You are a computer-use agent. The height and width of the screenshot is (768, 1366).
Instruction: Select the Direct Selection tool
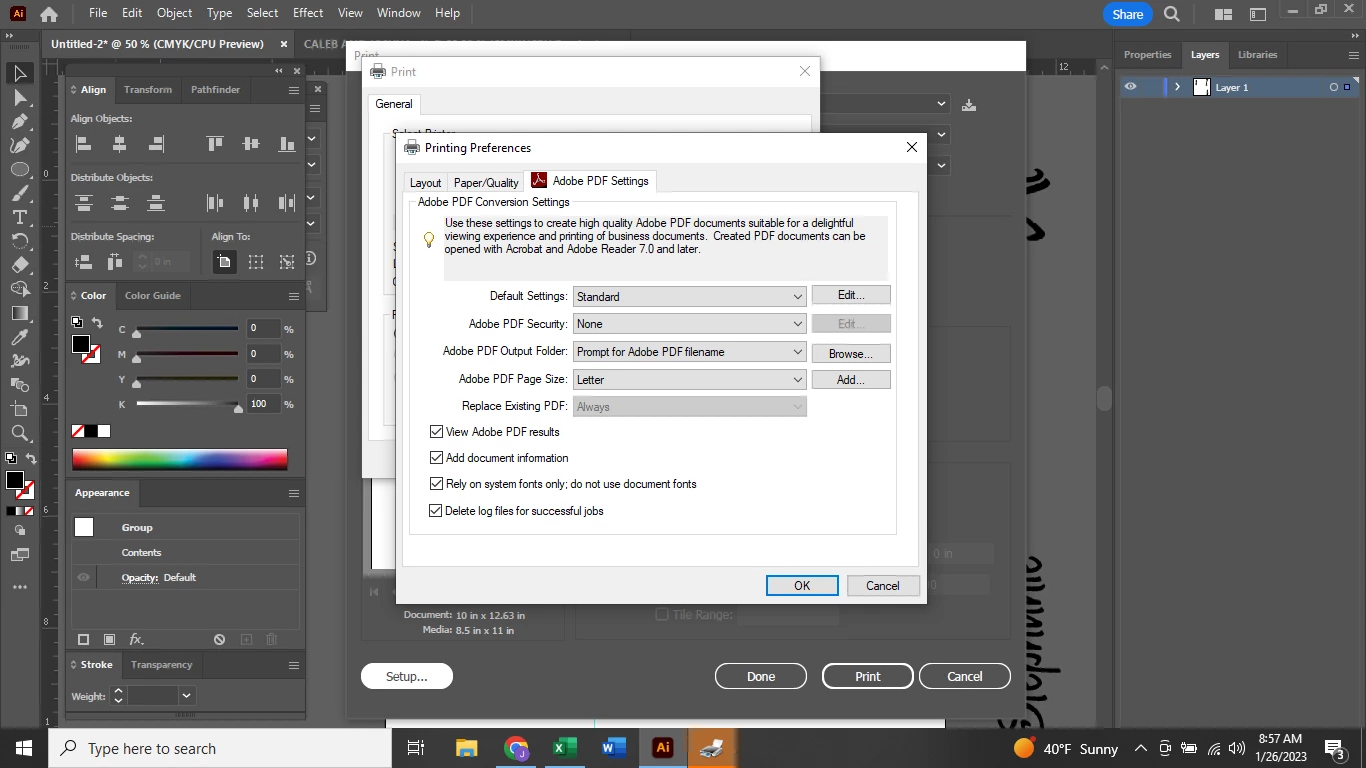click(19, 98)
